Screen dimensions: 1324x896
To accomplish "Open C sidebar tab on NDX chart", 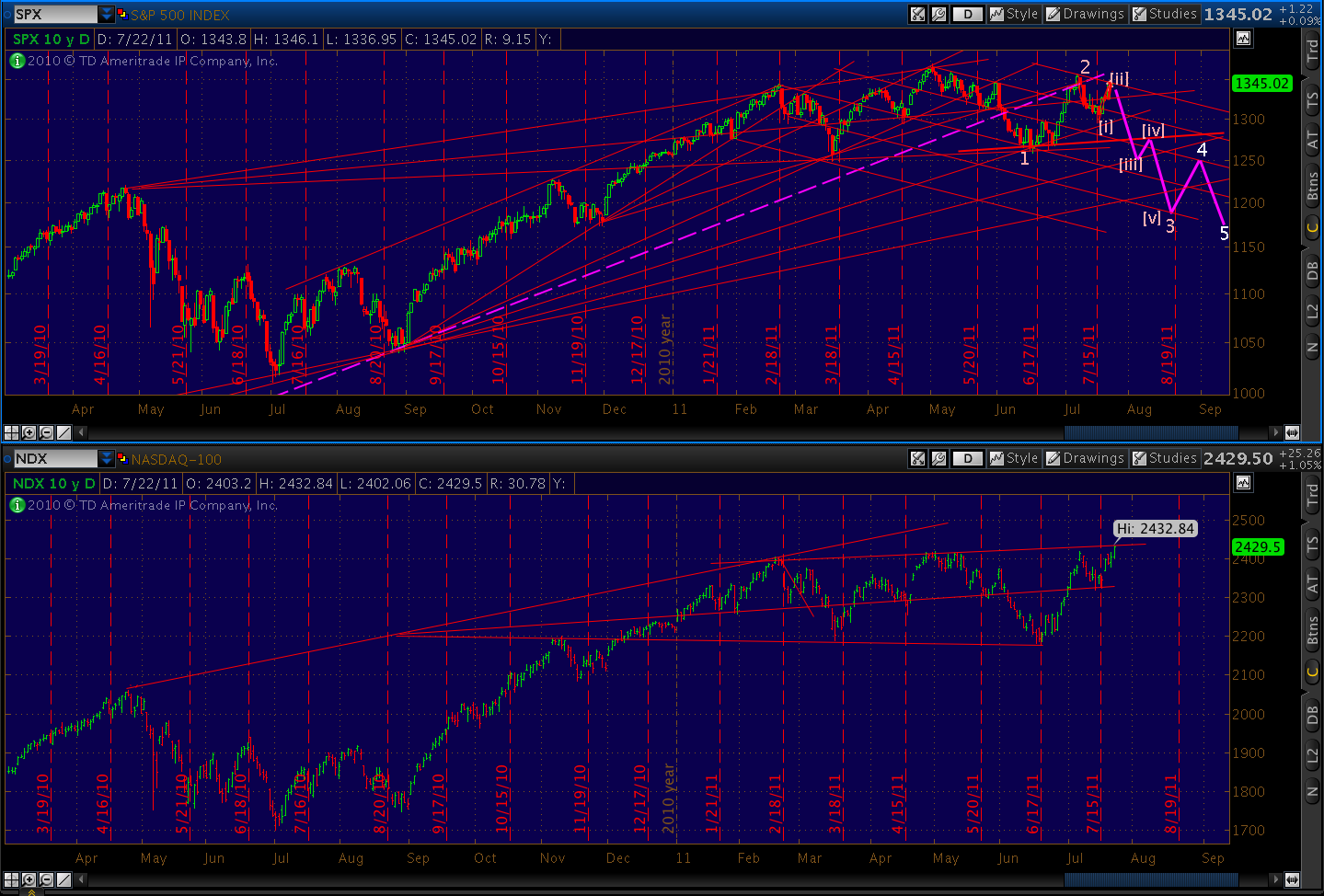I will pyautogui.click(x=1313, y=672).
